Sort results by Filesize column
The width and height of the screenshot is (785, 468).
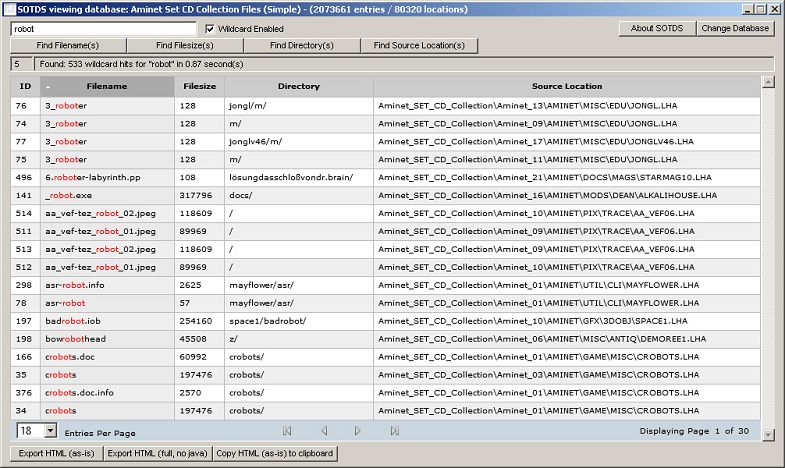[x=199, y=87]
